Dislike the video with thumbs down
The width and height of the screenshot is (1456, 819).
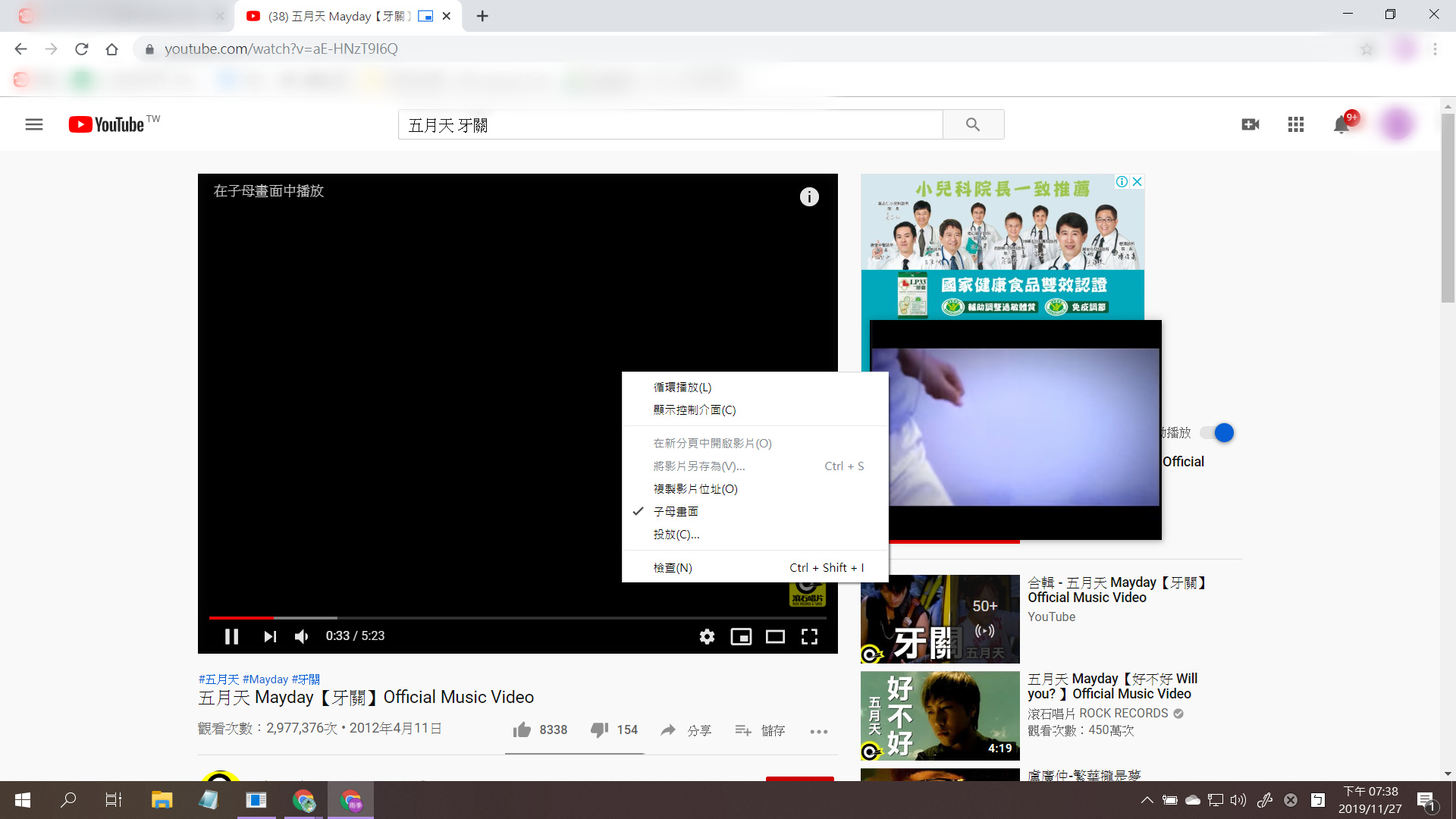pos(613,730)
